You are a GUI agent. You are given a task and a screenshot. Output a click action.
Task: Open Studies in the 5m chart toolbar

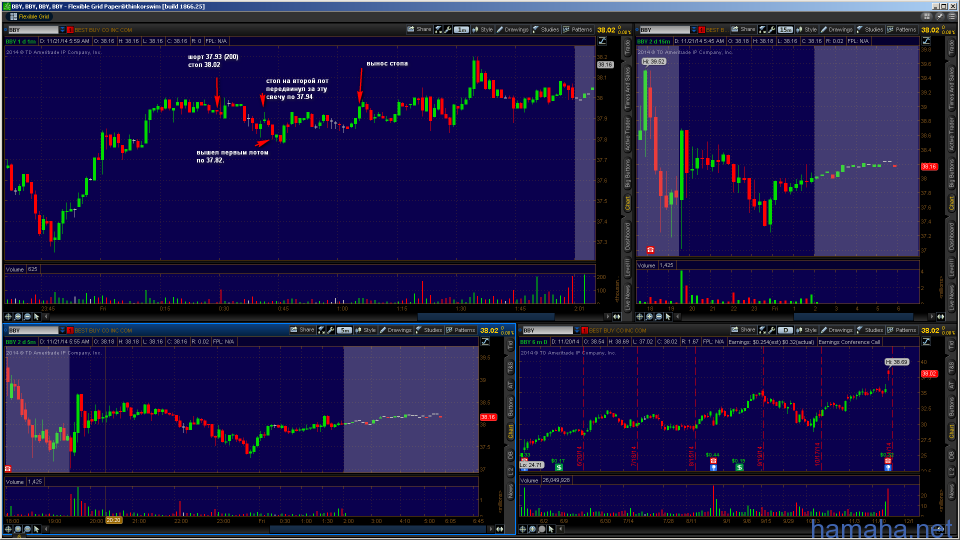click(429, 330)
